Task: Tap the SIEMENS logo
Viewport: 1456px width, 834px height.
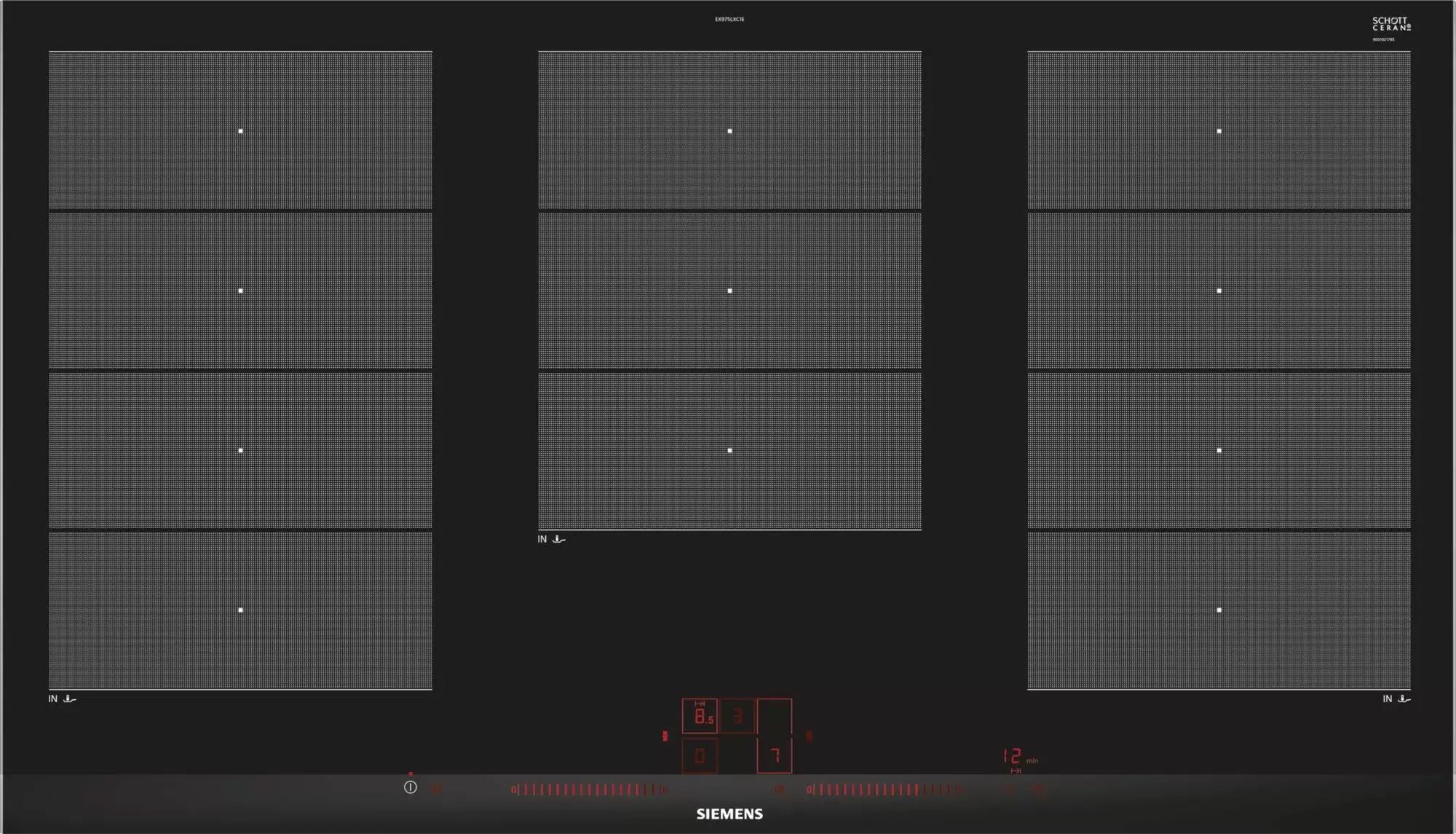Action: [729, 814]
